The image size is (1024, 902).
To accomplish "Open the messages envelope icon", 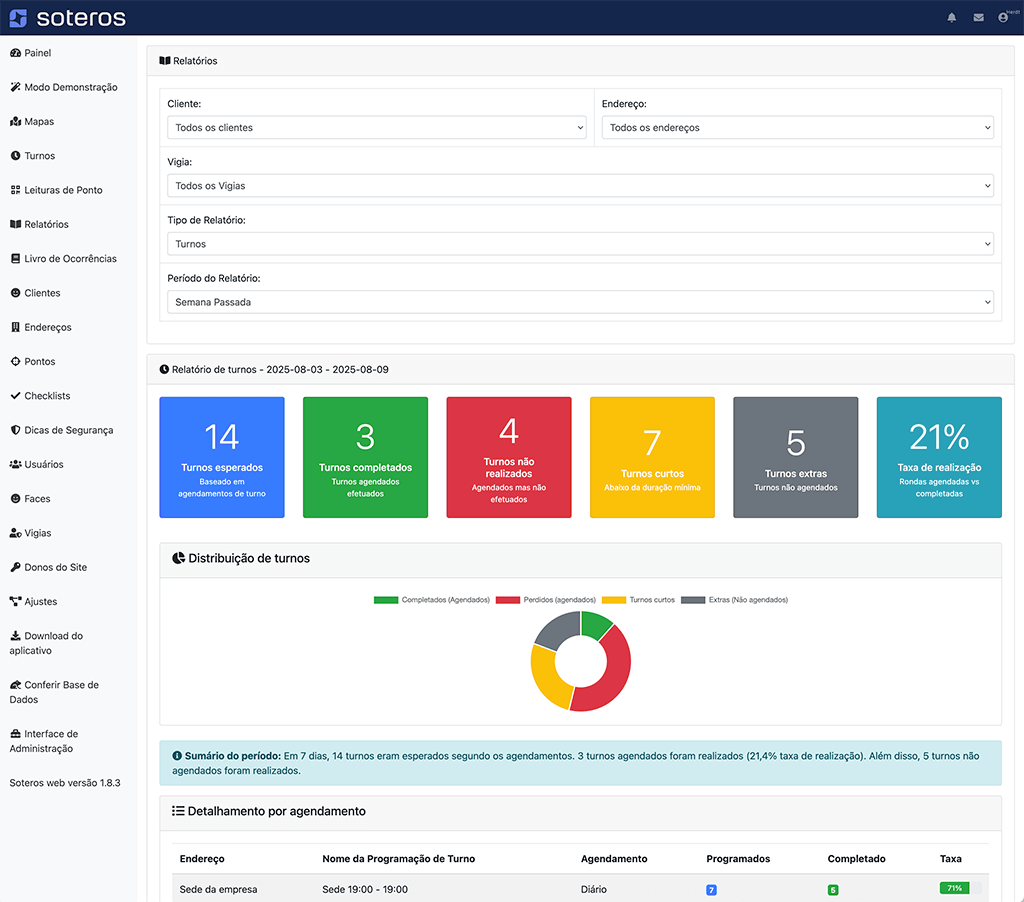I will (x=978, y=17).
